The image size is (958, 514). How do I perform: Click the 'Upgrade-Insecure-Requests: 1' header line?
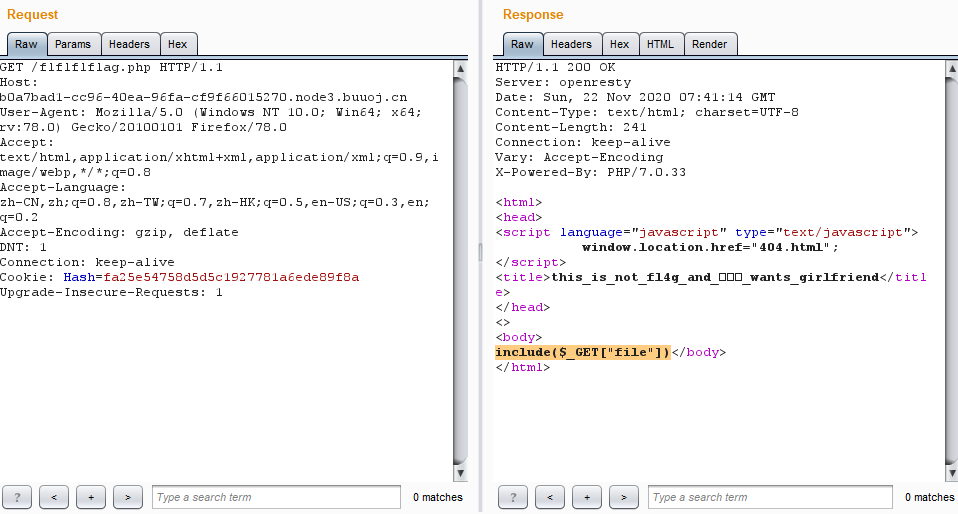click(x=111, y=292)
